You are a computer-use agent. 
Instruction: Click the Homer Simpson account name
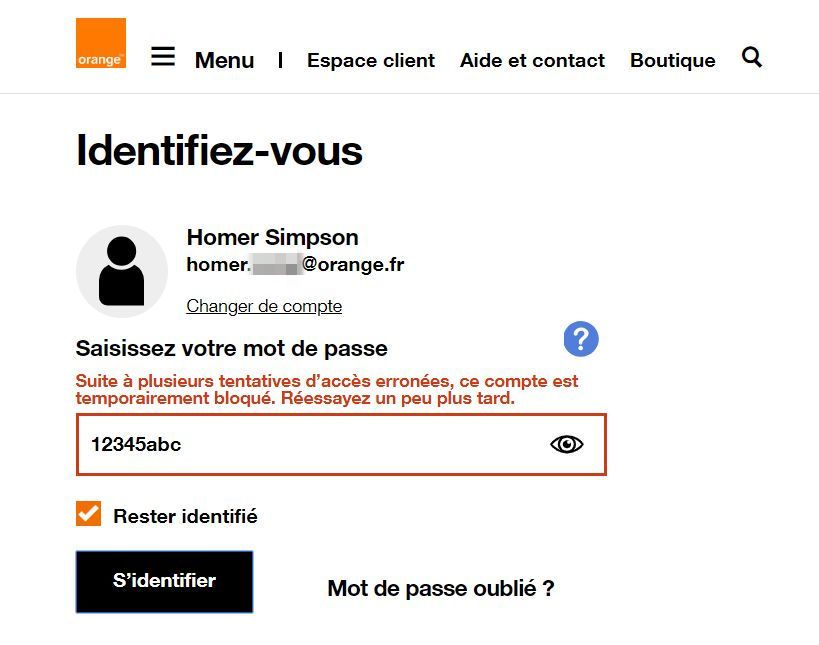click(x=272, y=238)
